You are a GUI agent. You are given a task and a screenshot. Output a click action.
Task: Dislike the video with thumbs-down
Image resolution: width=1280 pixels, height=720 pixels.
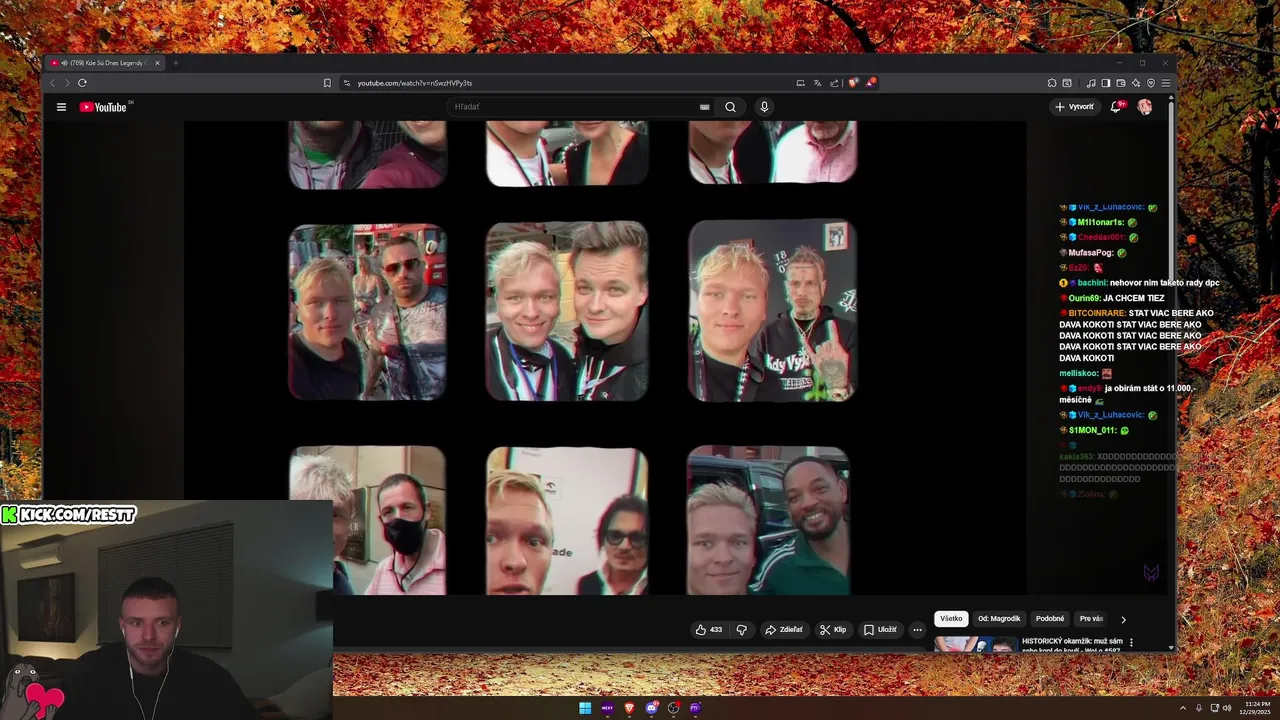(x=742, y=630)
